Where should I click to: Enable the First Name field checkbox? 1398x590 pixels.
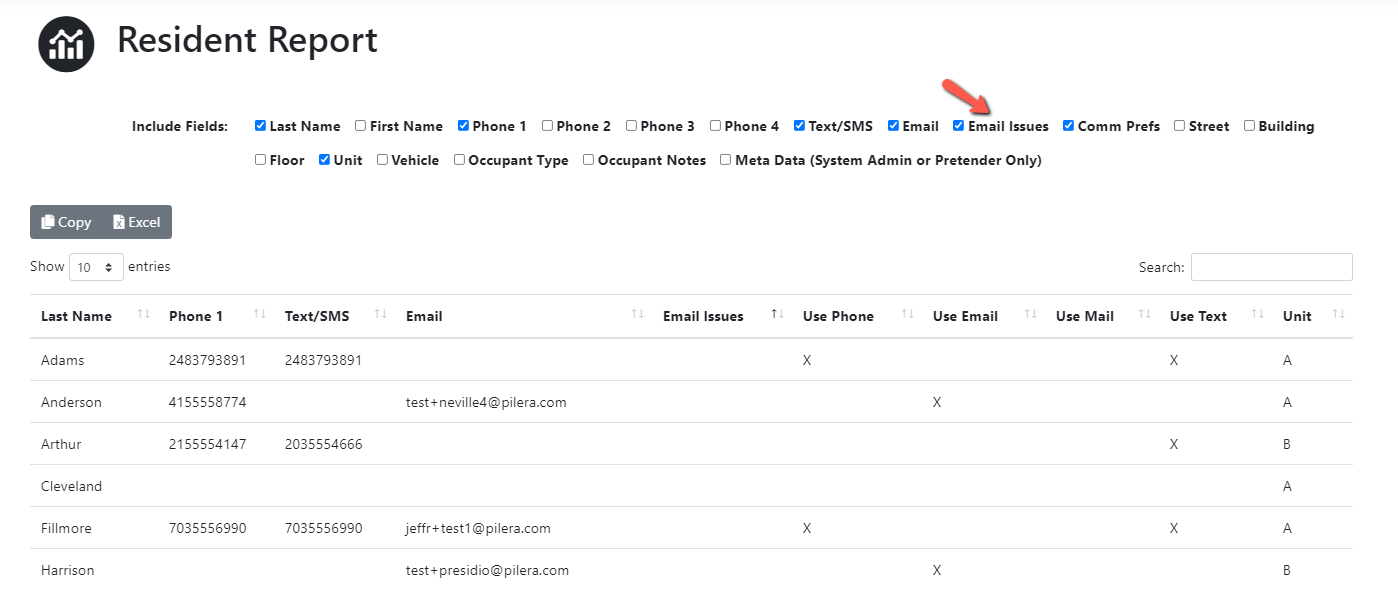coord(360,126)
